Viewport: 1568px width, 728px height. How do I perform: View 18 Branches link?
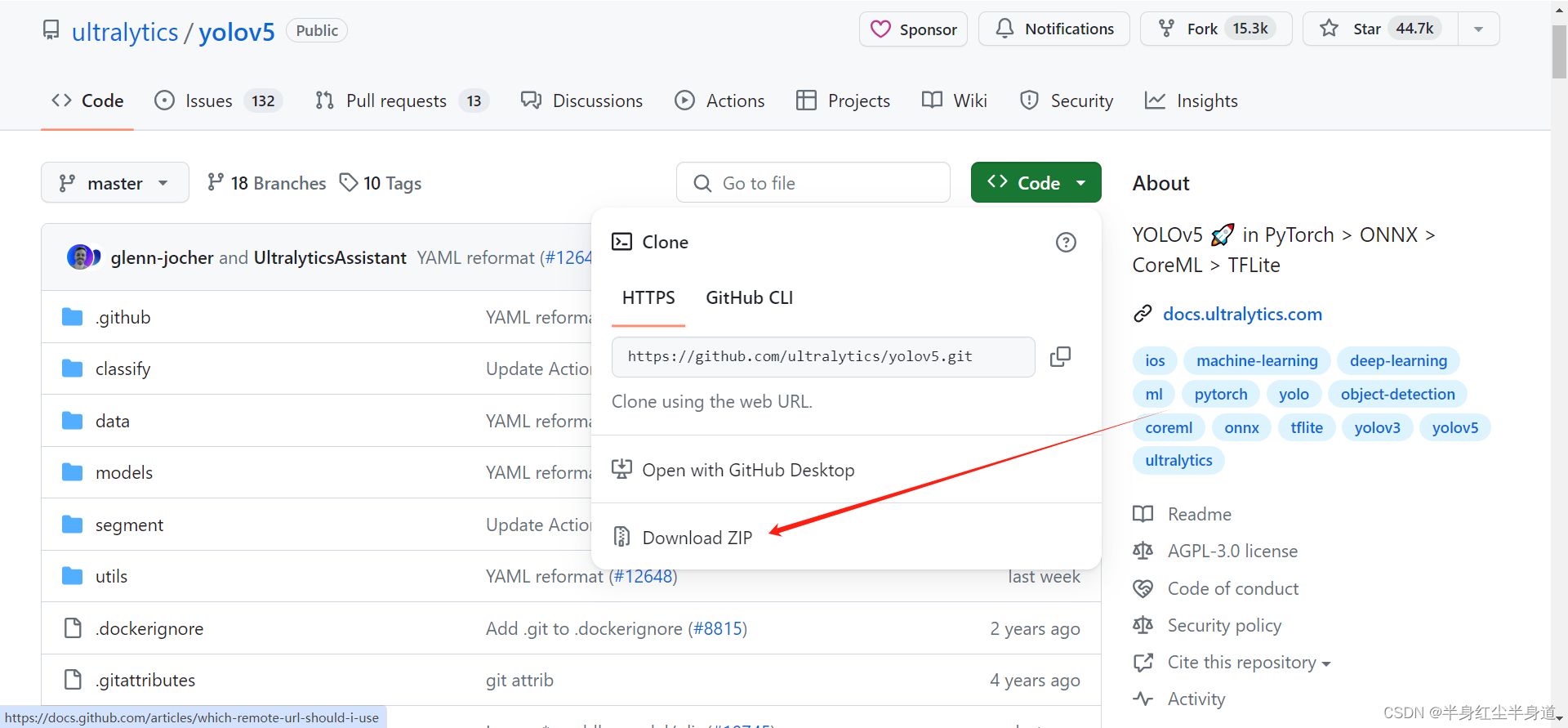(x=267, y=183)
